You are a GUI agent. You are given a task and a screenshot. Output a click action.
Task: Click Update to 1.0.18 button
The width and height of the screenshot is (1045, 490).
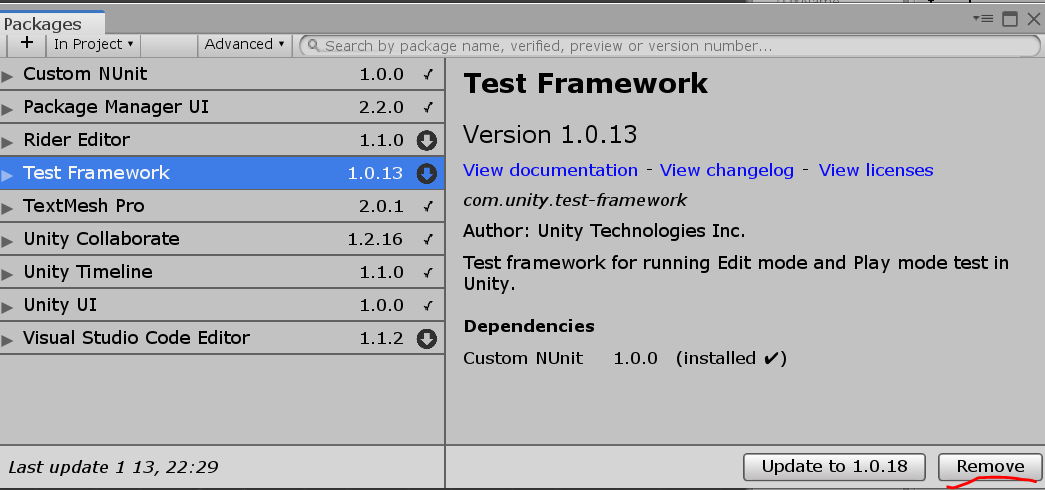[834, 466]
